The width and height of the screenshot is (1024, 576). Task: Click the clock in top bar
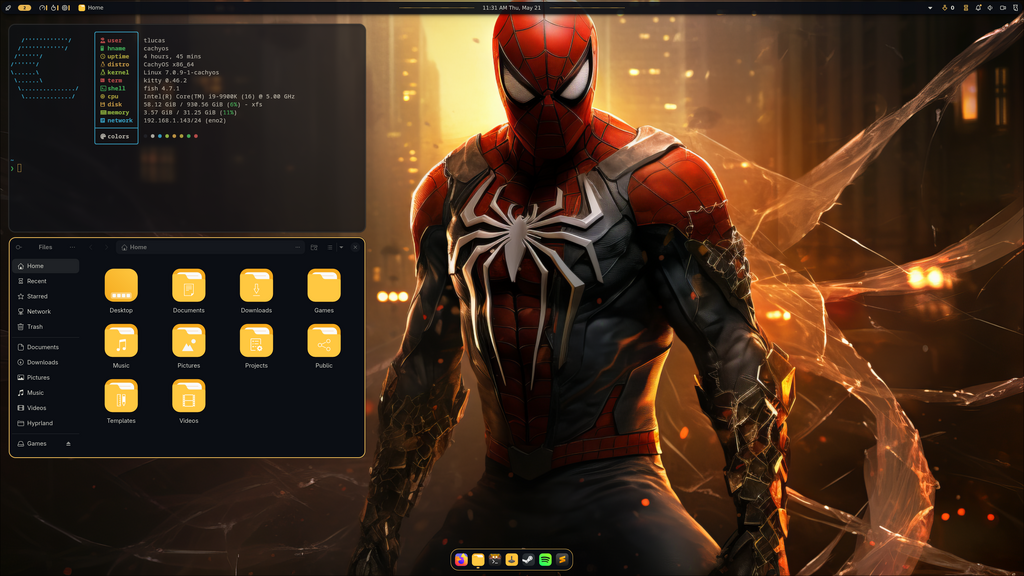[x=511, y=8]
